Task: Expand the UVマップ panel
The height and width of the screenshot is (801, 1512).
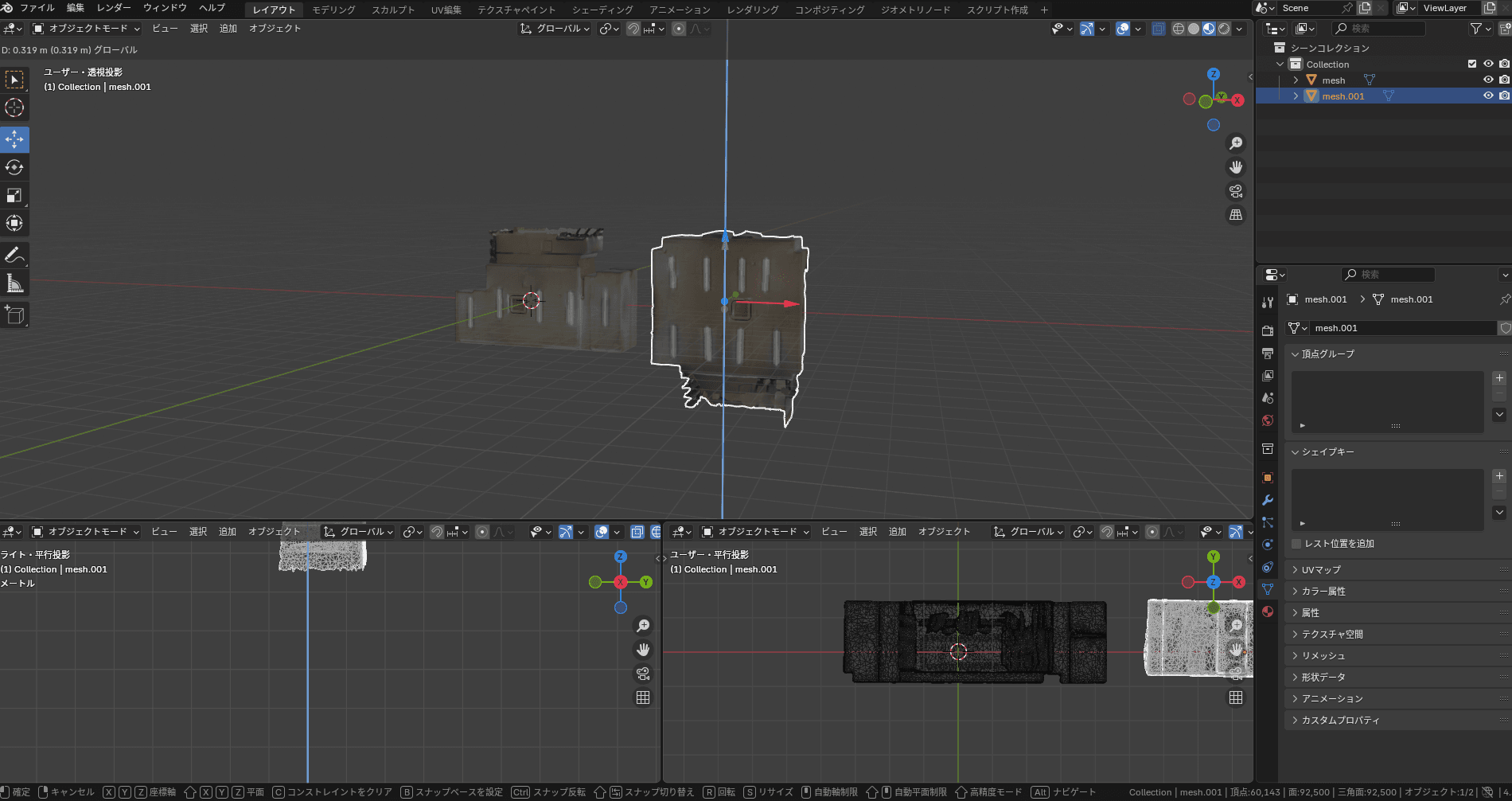Action: click(1321, 570)
